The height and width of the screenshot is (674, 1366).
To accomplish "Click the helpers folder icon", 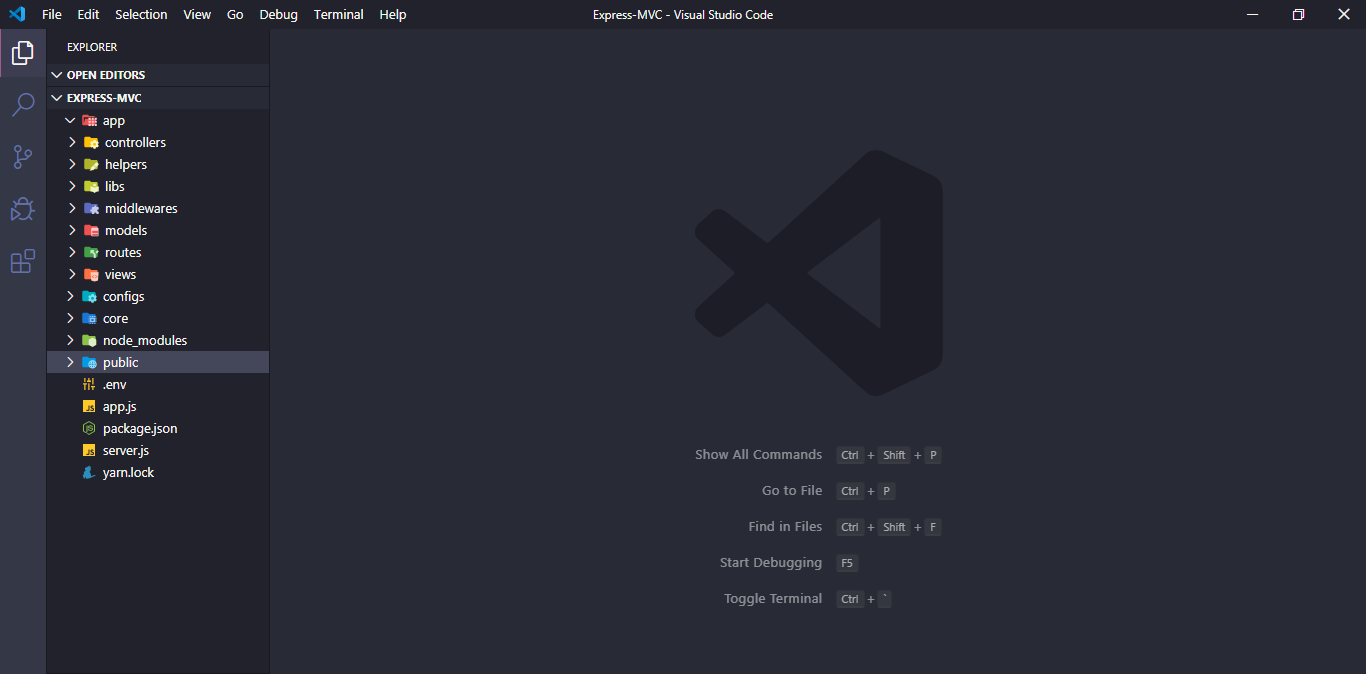I will (x=91, y=164).
